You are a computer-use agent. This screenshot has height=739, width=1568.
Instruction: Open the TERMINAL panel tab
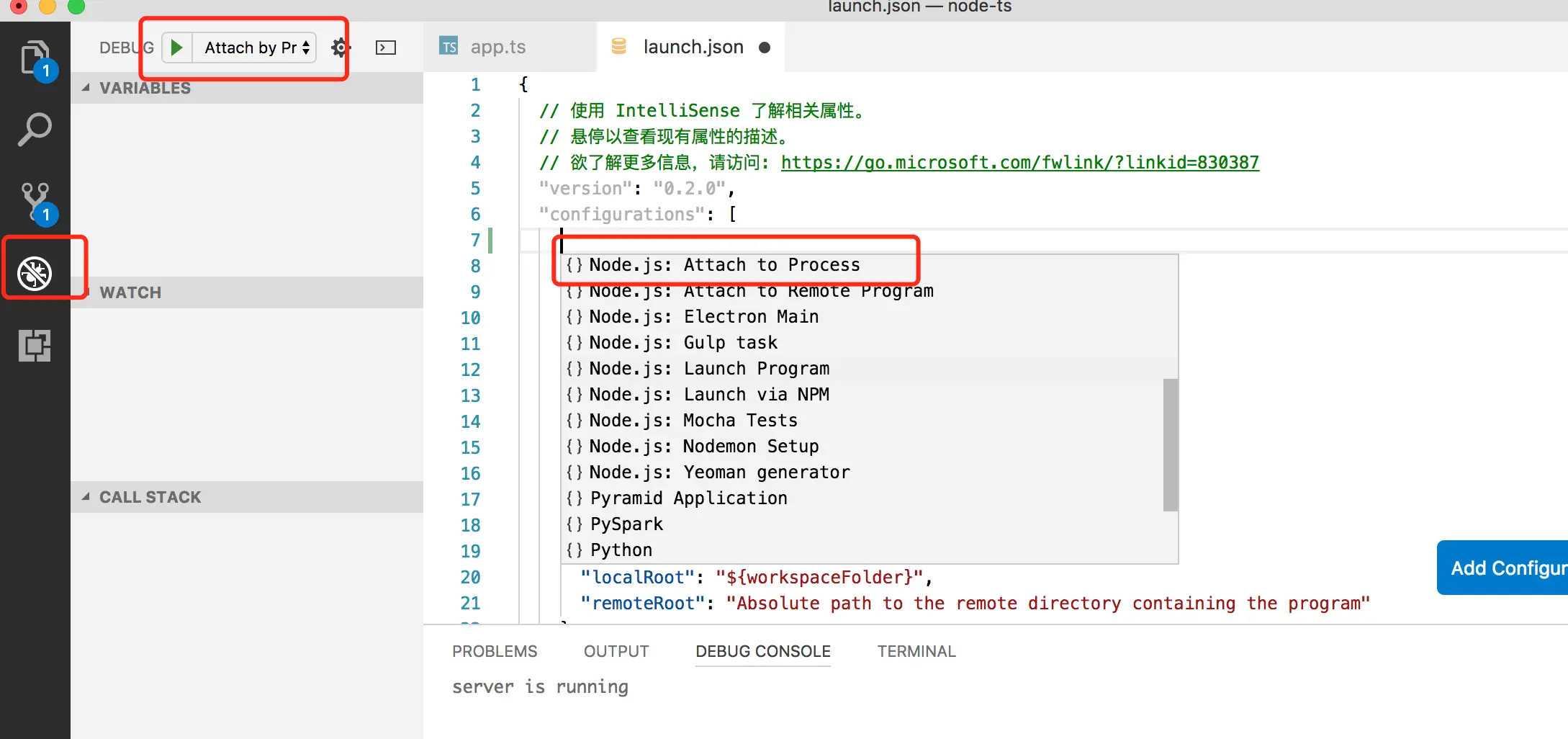(916, 651)
